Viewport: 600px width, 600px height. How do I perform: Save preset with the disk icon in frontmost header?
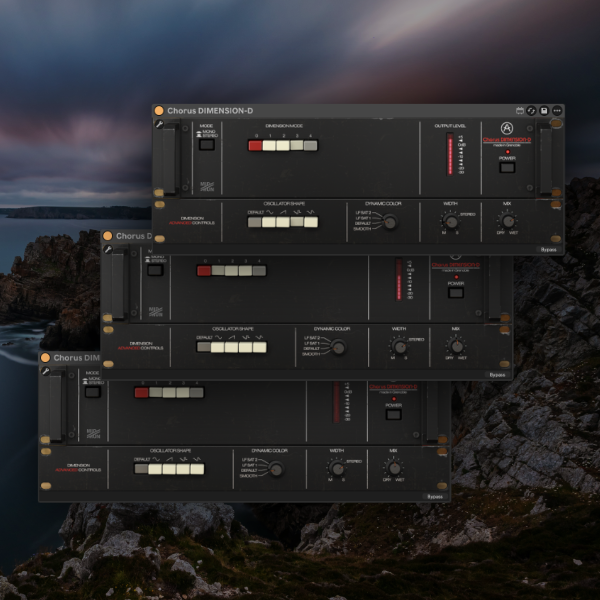coord(544,111)
